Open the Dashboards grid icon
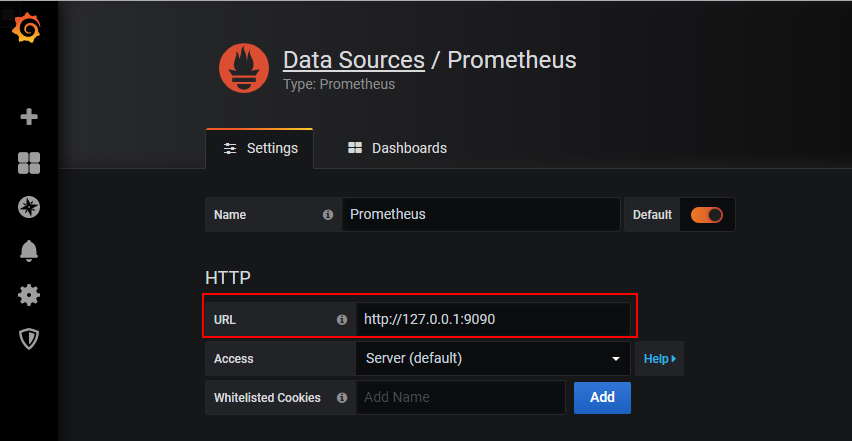Viewport: 852px width, 441px height. point(29,163)
